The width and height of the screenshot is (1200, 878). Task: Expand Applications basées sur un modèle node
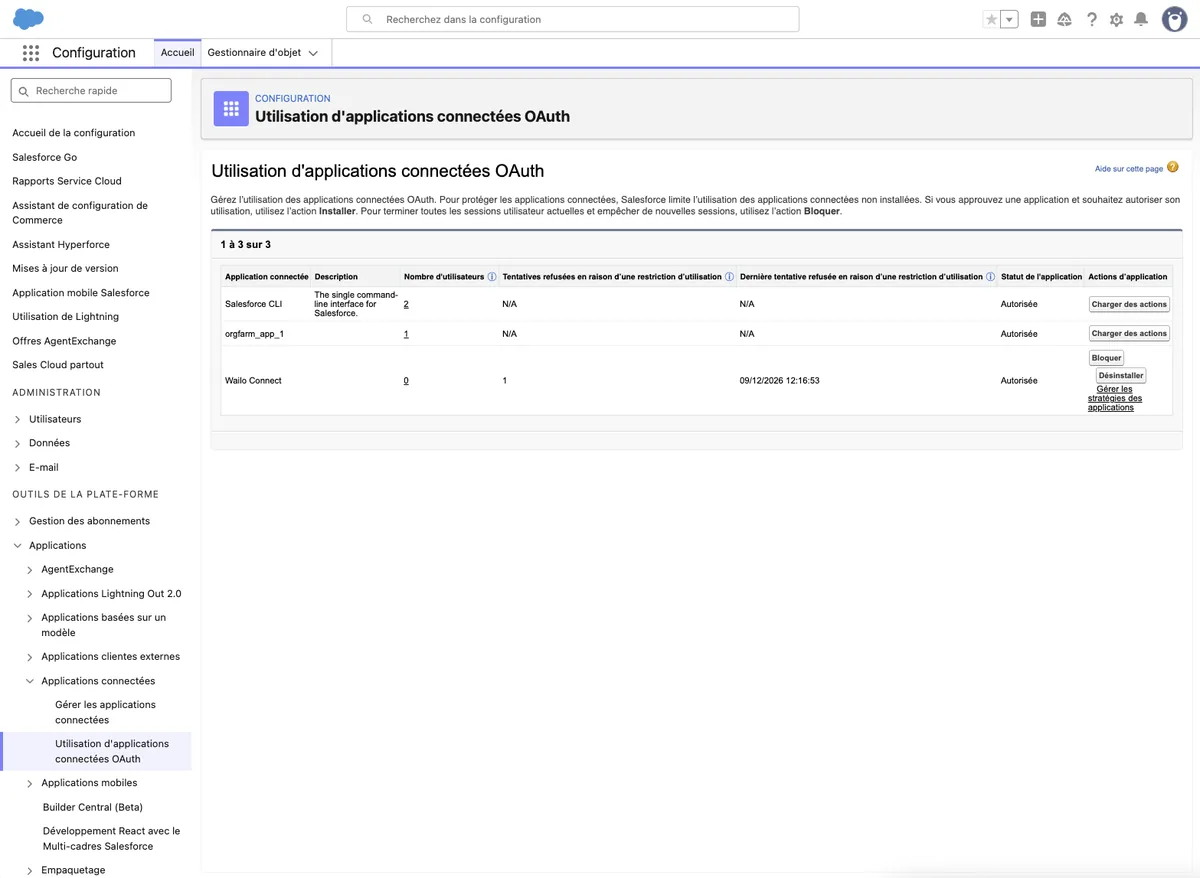tap(30, 618)
